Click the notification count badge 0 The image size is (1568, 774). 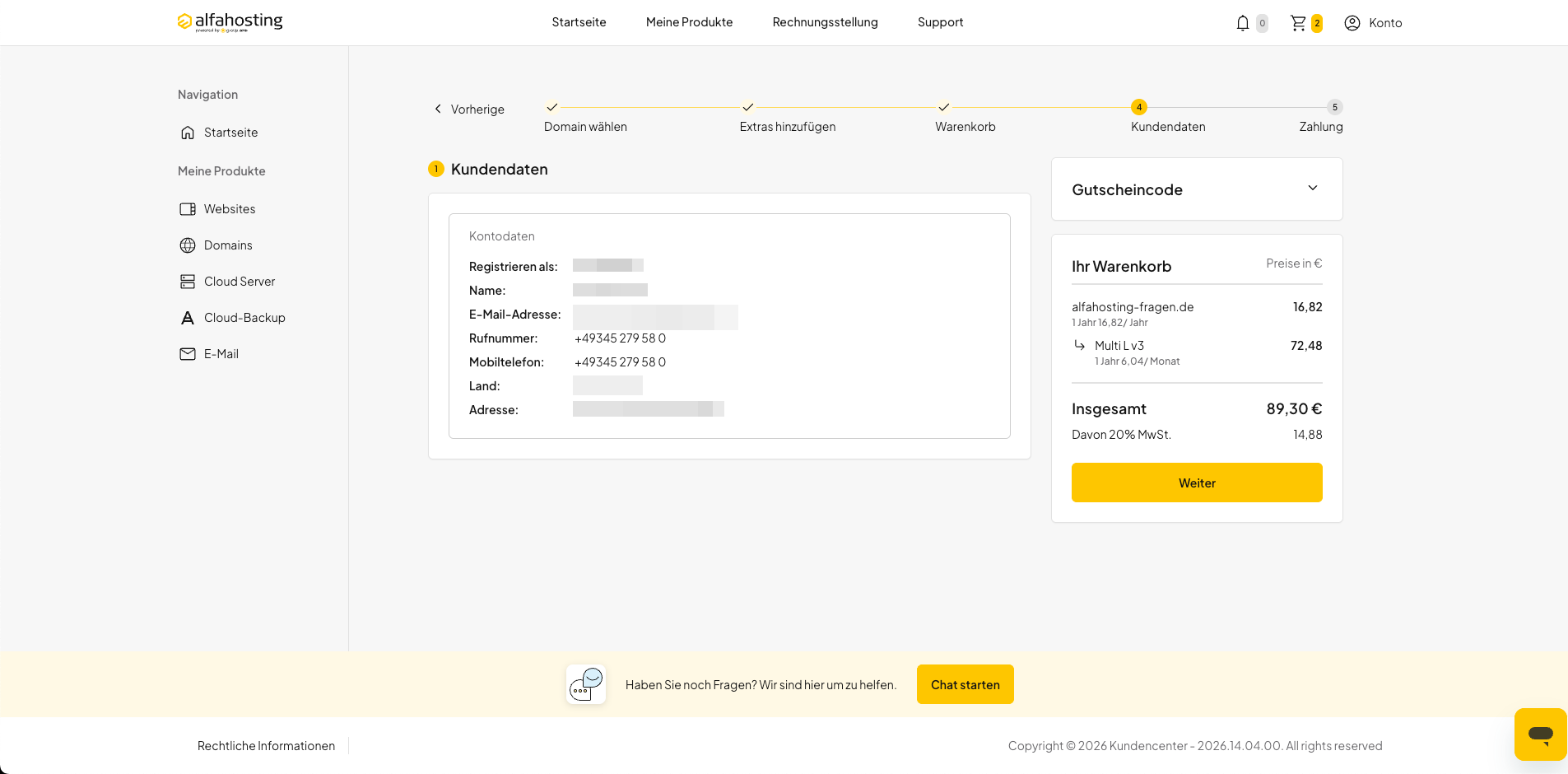pos(1262,23)
